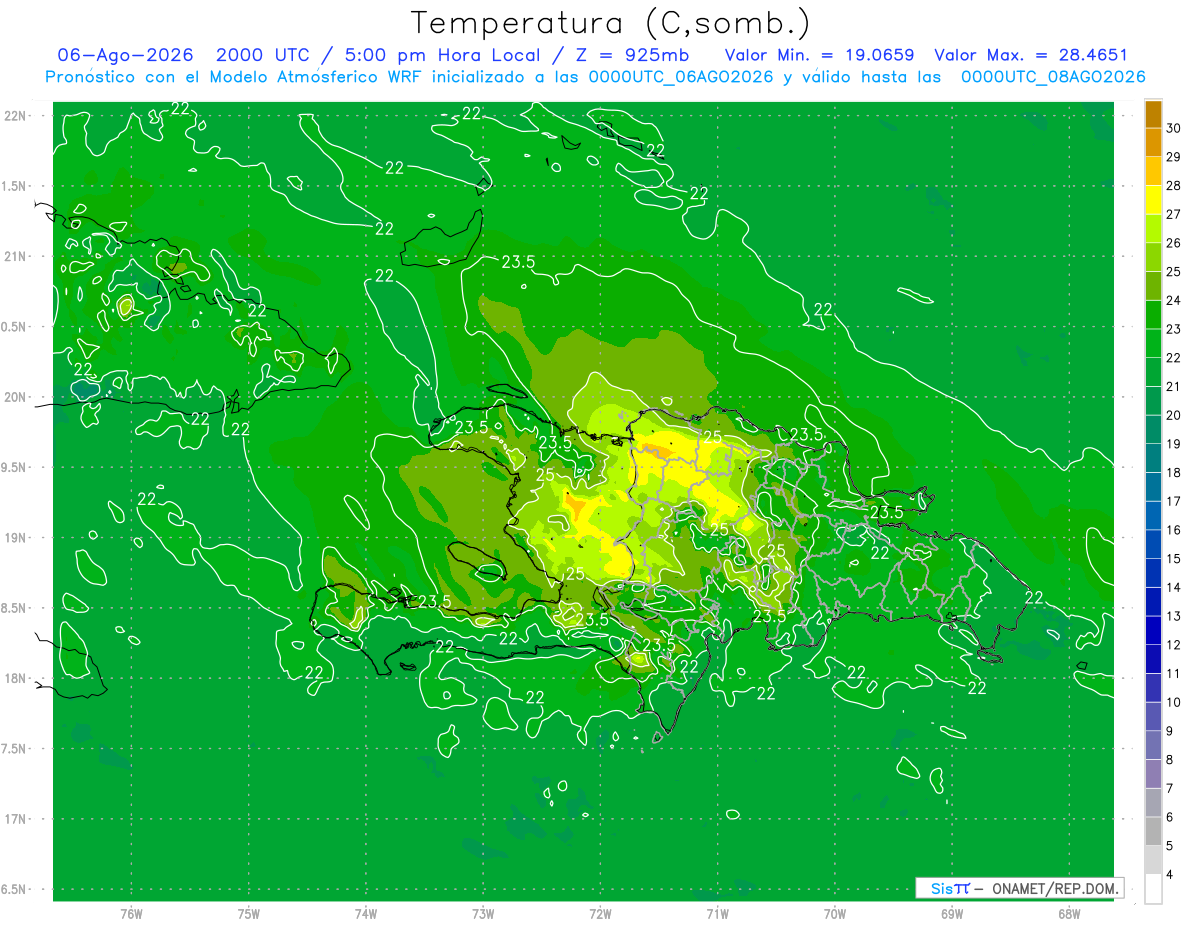Click the 'SisTT - ONAMET/REP.DOM.' credit label
The image size is (1200, 927).
point(1019,888)
